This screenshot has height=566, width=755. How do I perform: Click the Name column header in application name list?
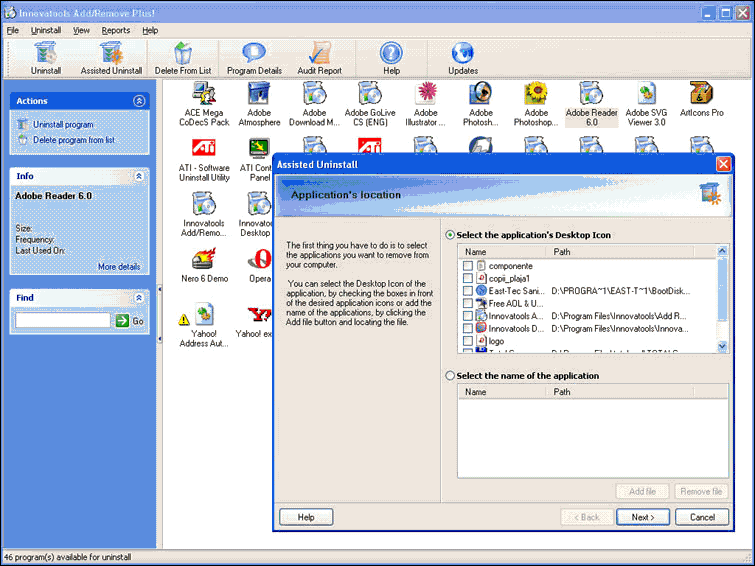[503, 392]
